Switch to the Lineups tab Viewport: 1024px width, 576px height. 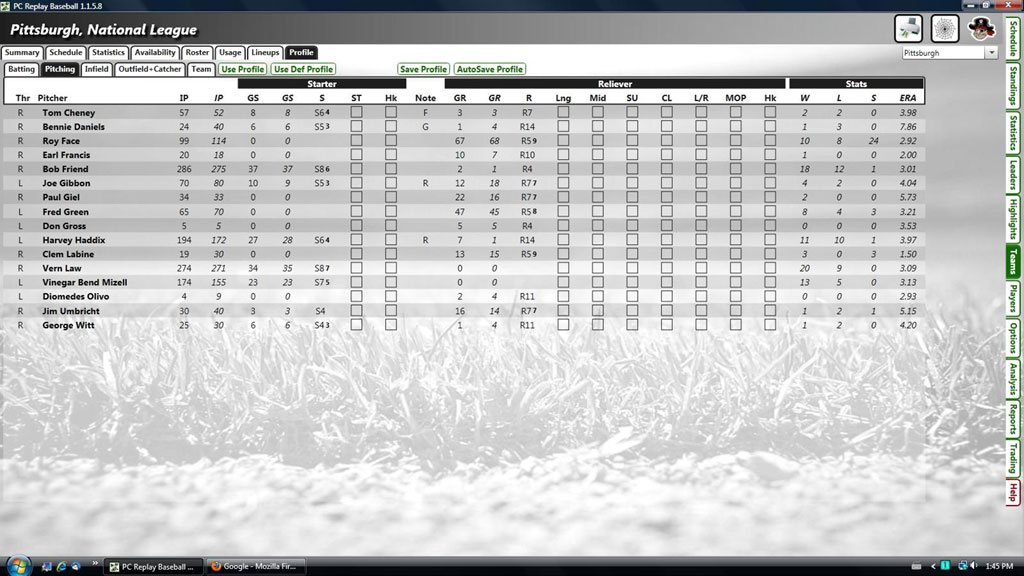point(265,53)
